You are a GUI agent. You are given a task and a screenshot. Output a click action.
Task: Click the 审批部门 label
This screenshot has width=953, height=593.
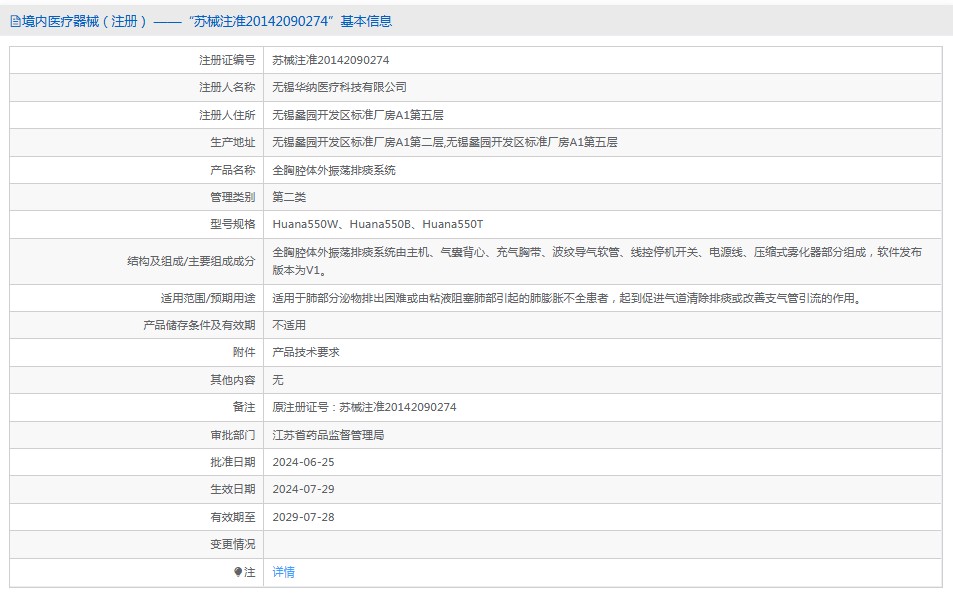233,435
